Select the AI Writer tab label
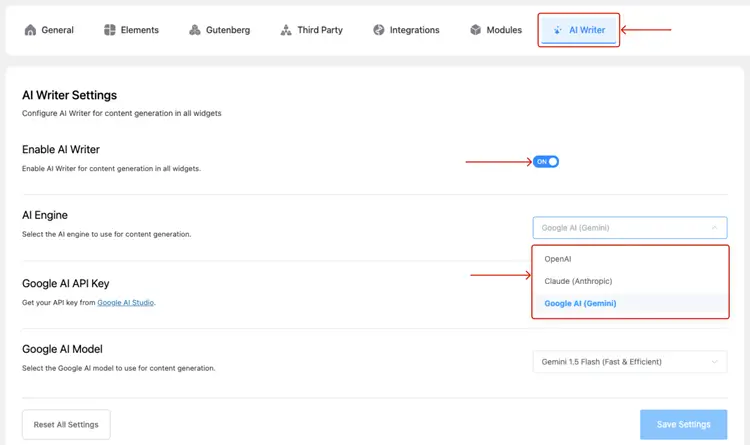Screen dimensions: 750x445 587,30
